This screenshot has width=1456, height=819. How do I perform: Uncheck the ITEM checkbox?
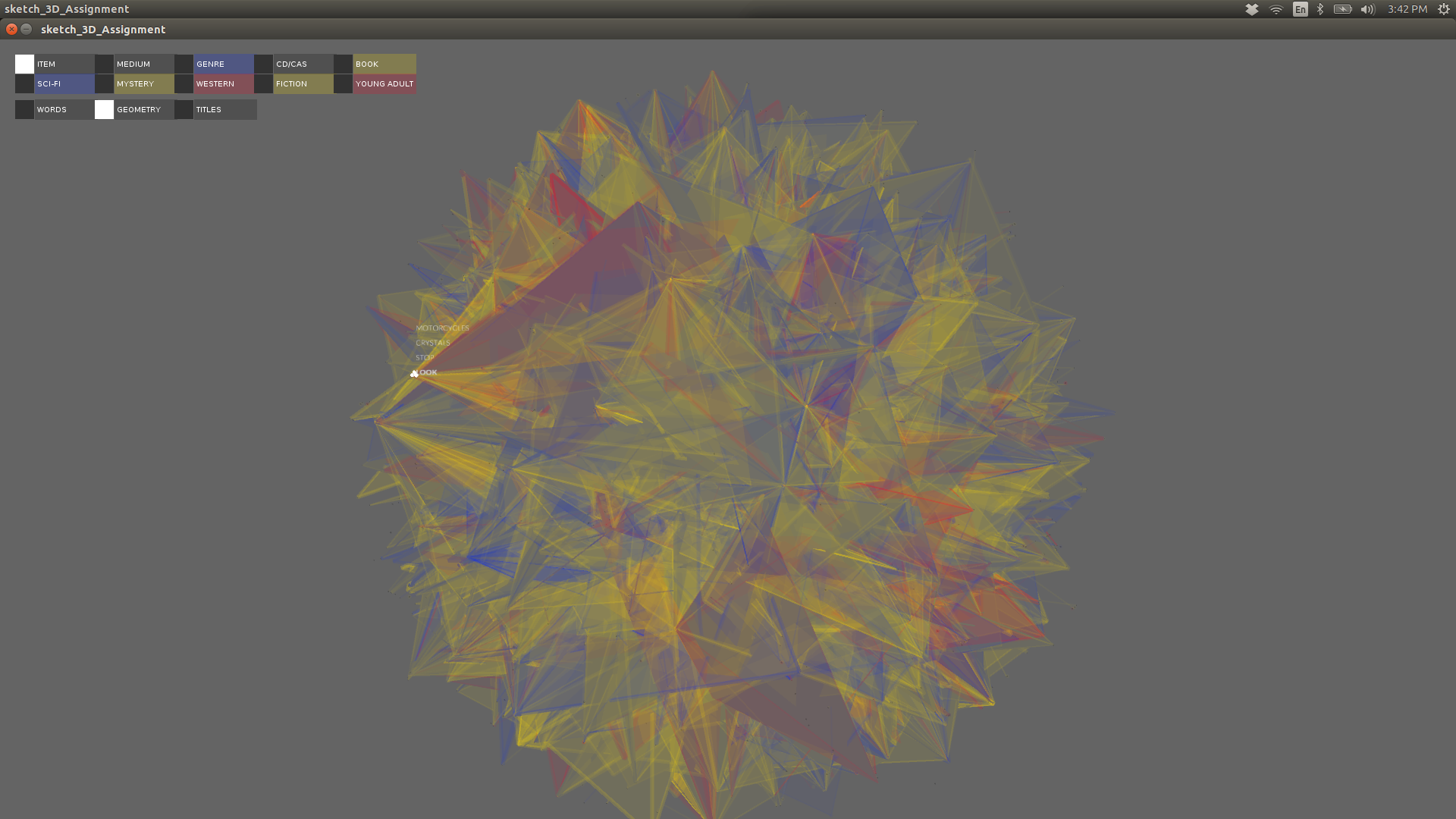click(24, 64)
